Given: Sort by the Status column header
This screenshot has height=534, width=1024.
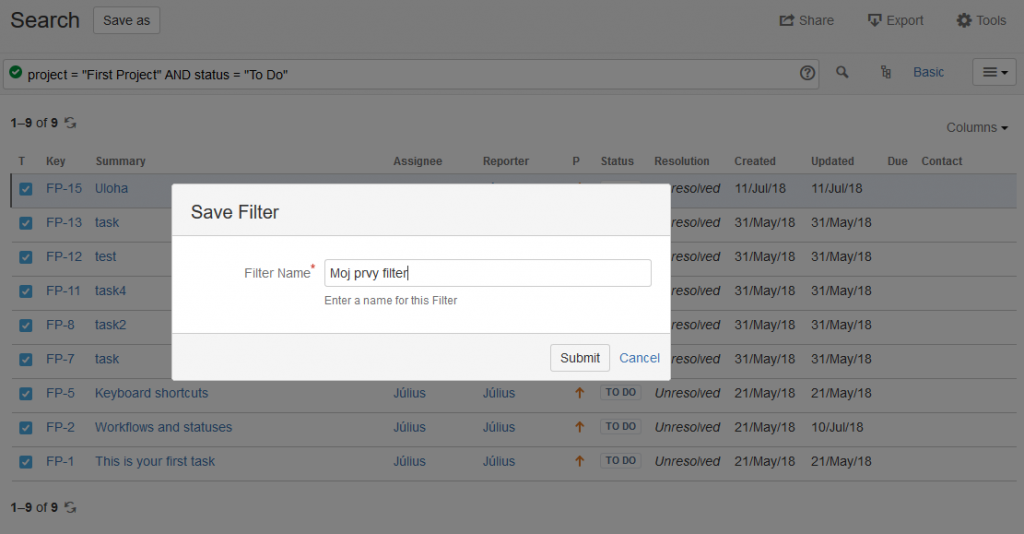Looking at the screenshot, I should click(617, 161).
